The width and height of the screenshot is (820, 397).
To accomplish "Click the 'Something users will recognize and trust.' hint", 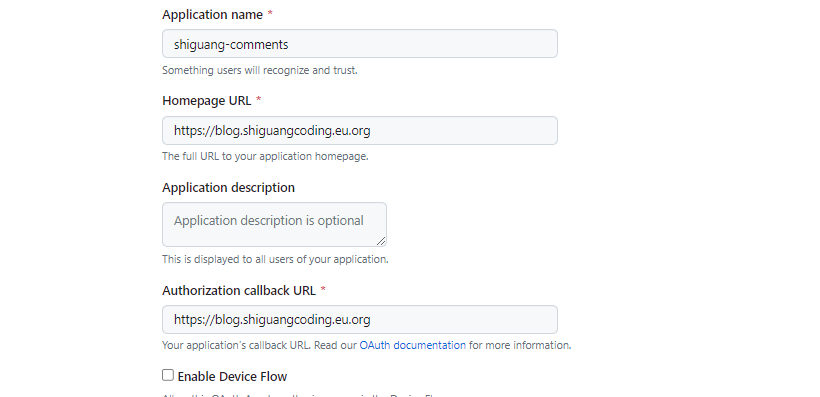I will (260, 70).
